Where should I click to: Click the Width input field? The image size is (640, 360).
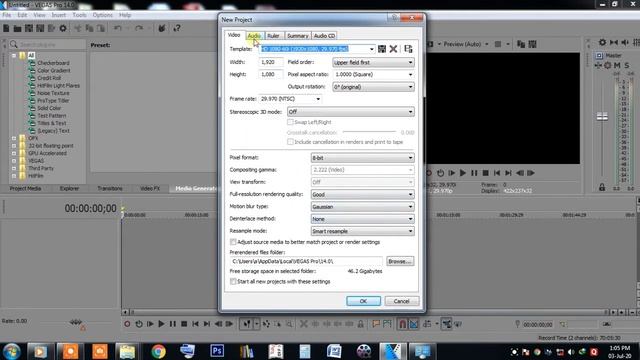click(270, 62)
